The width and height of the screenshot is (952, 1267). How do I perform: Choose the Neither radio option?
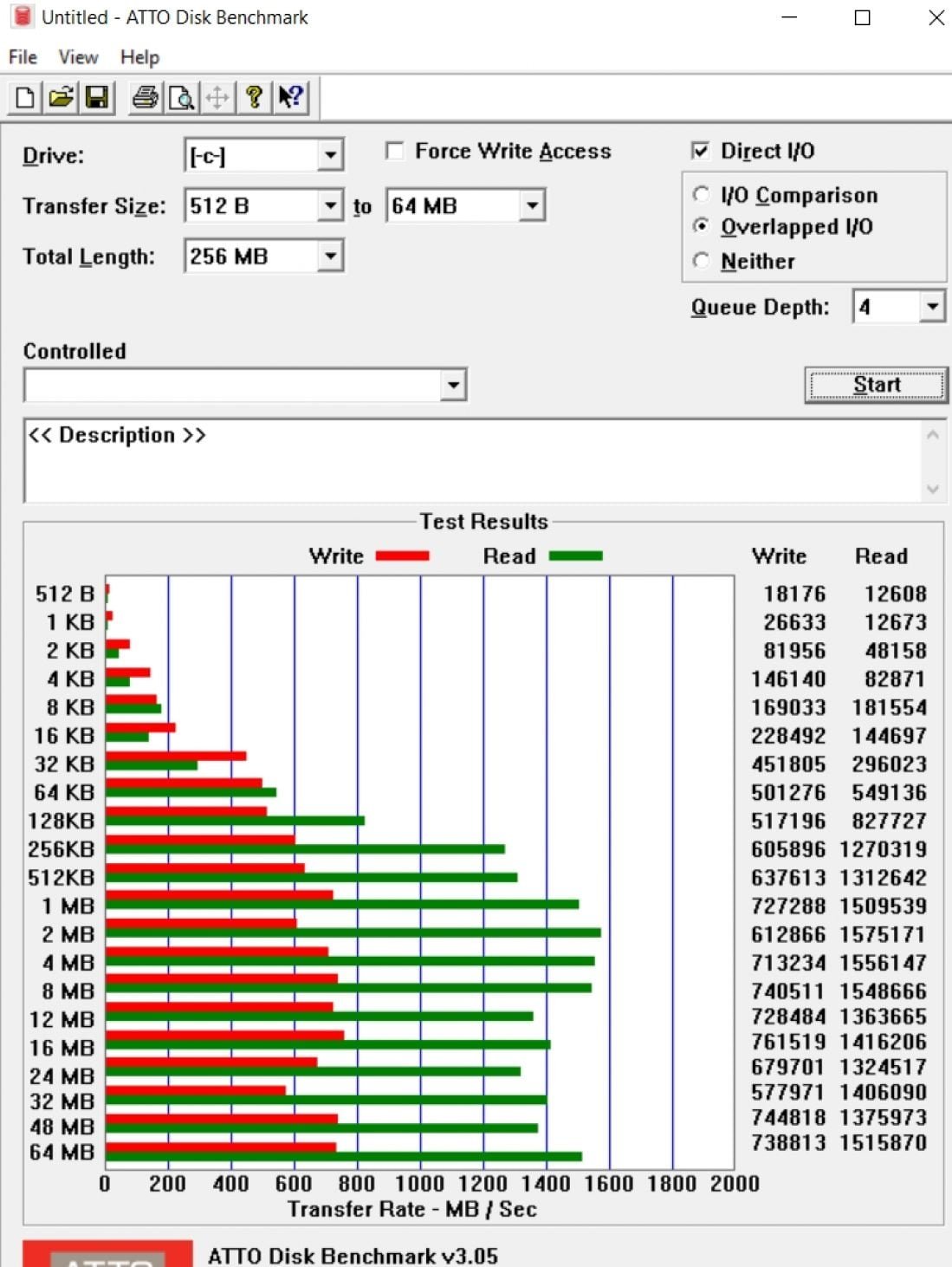[x=702, y=260]
